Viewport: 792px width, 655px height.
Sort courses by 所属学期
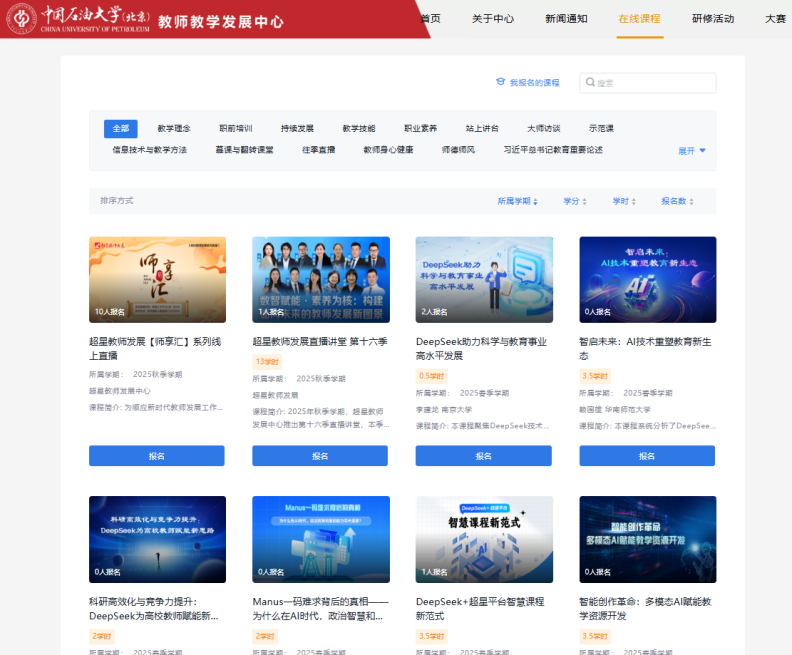(517, 201)
